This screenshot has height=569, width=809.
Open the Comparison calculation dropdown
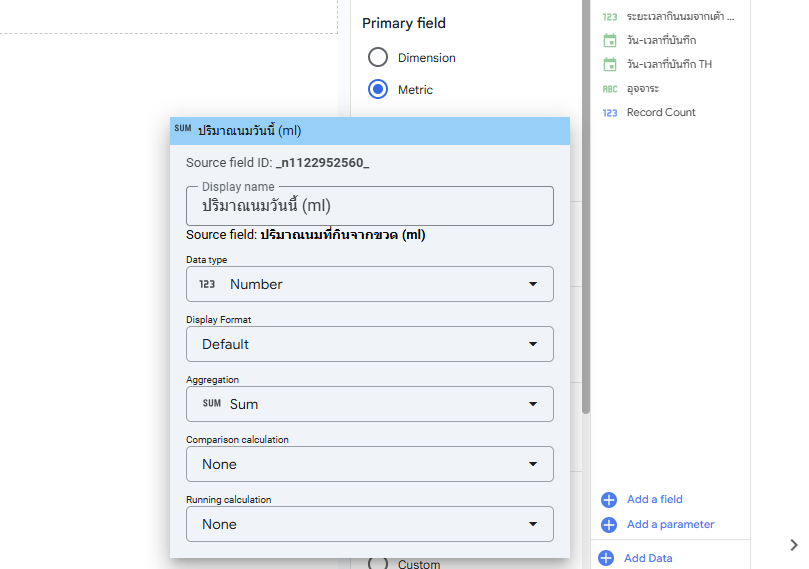pyautogui.click(x=369, y=464)
